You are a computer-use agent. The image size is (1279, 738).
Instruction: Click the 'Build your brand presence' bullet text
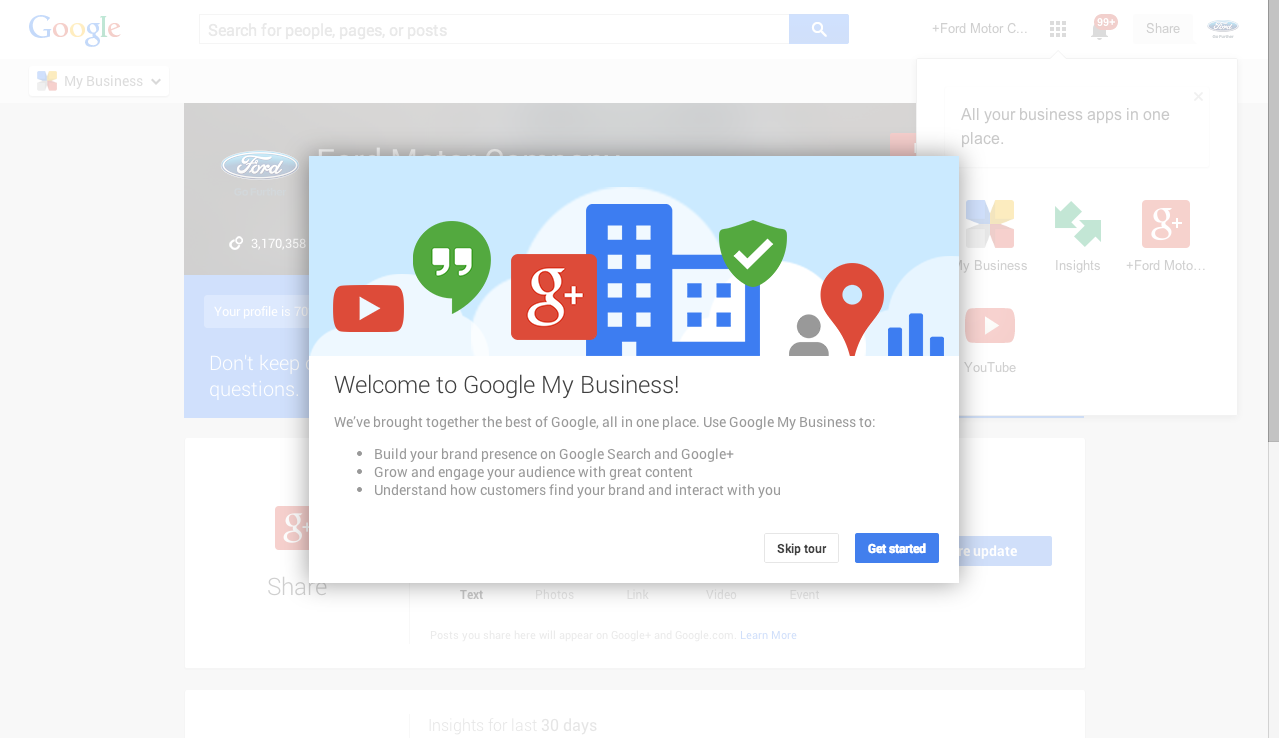pos(554,454)
